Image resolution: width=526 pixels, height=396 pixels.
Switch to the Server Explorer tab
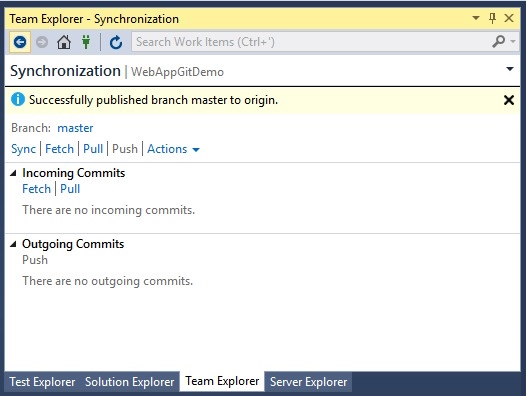308,382
